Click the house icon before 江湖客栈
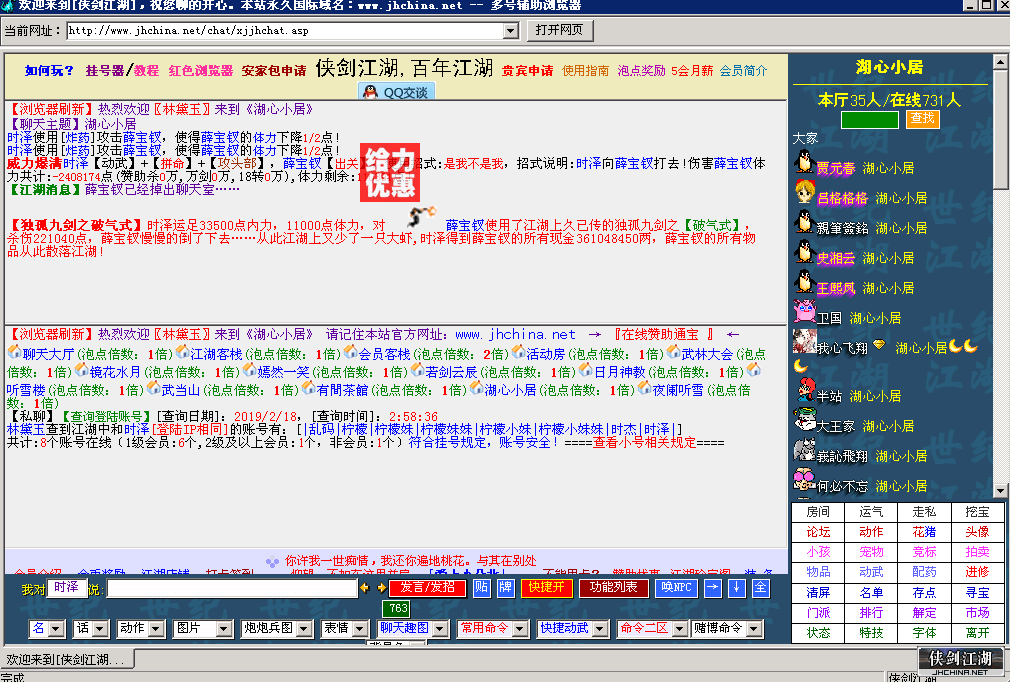 (182, 352)
